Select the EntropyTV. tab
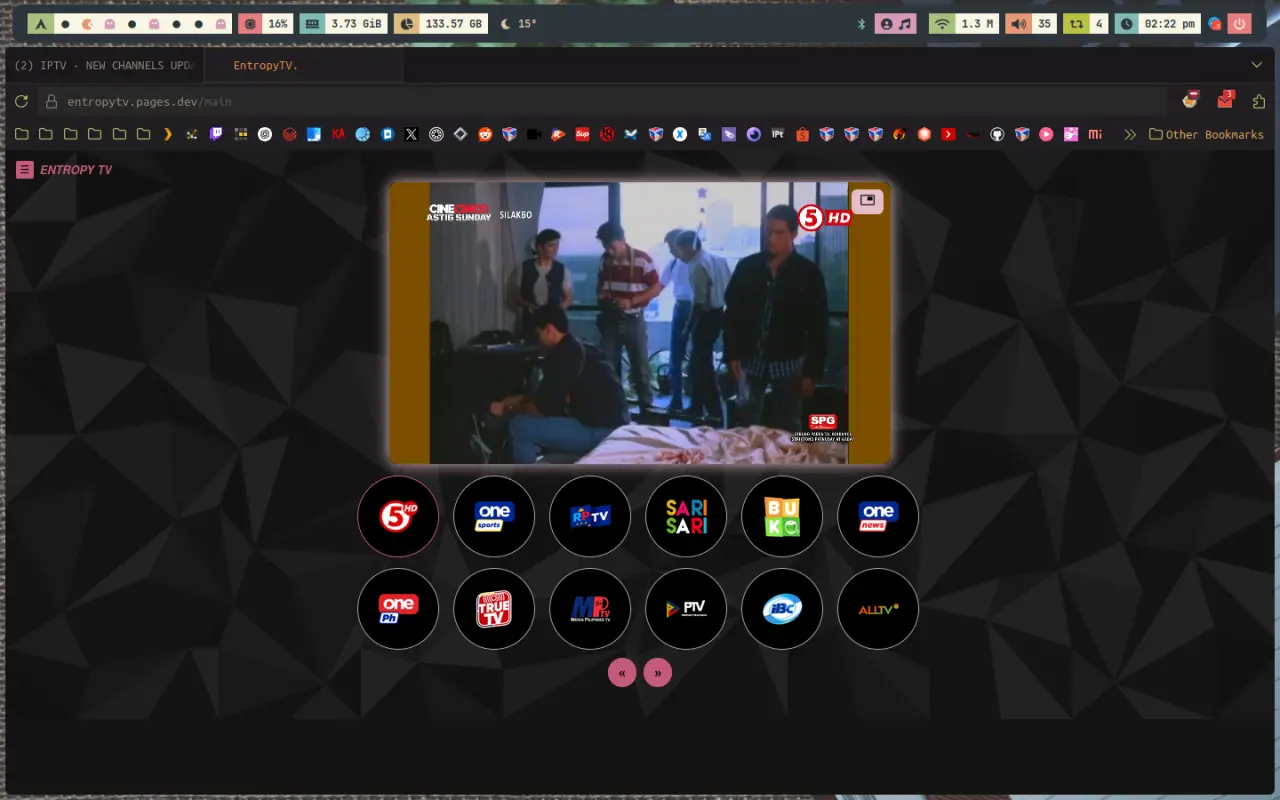This screenshot has height=800, width=1280. tap(304, 65)
